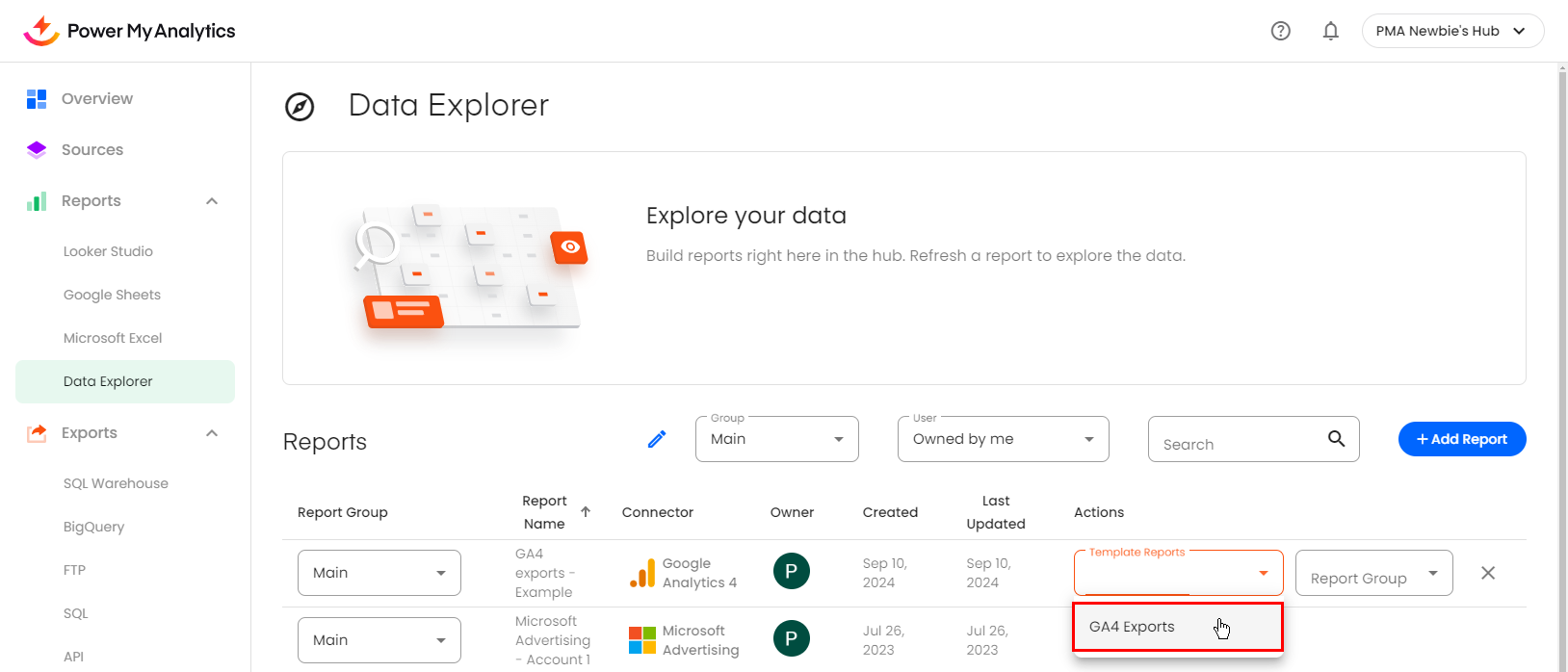1568x672 pixels.
Task: Collapse the Exports sidebar section
Action: 212,433
